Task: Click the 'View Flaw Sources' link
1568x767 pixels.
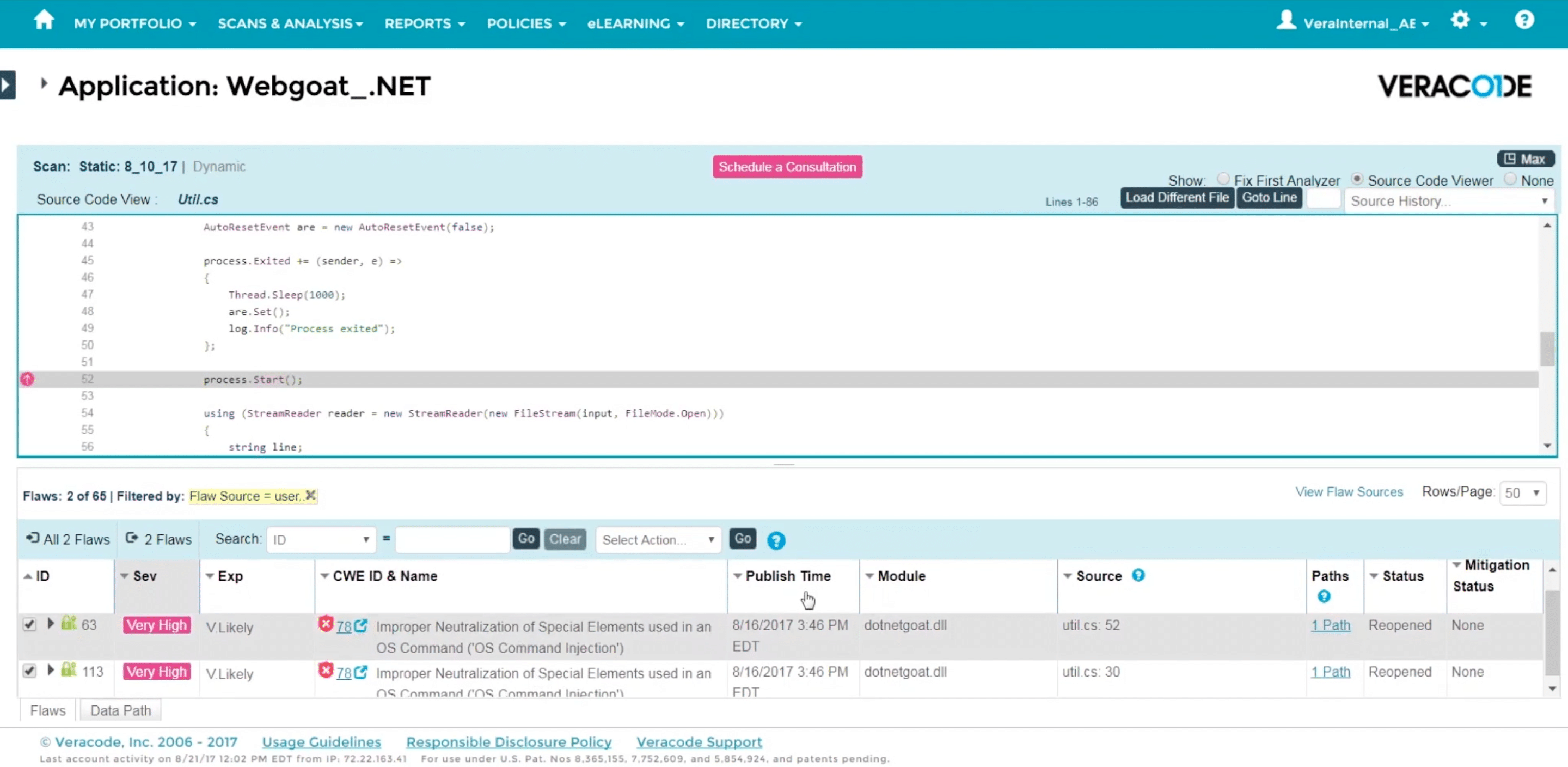Action: [1349, 491]
